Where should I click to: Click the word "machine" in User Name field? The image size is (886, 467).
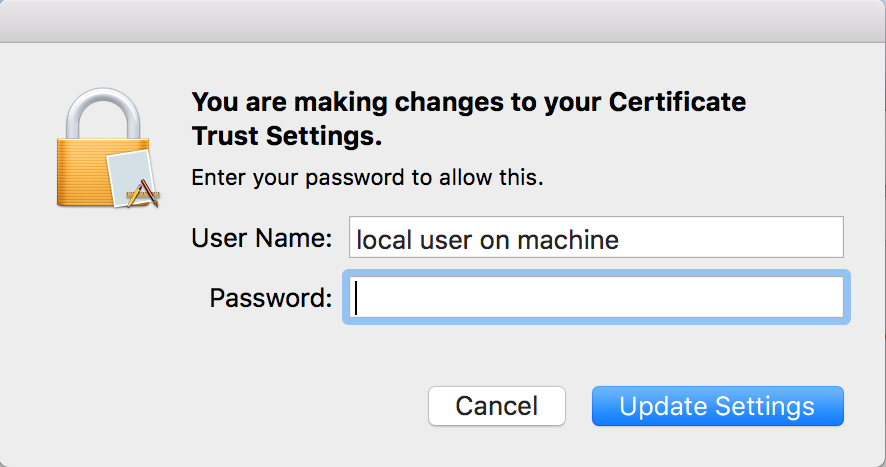tap(573, 240)
